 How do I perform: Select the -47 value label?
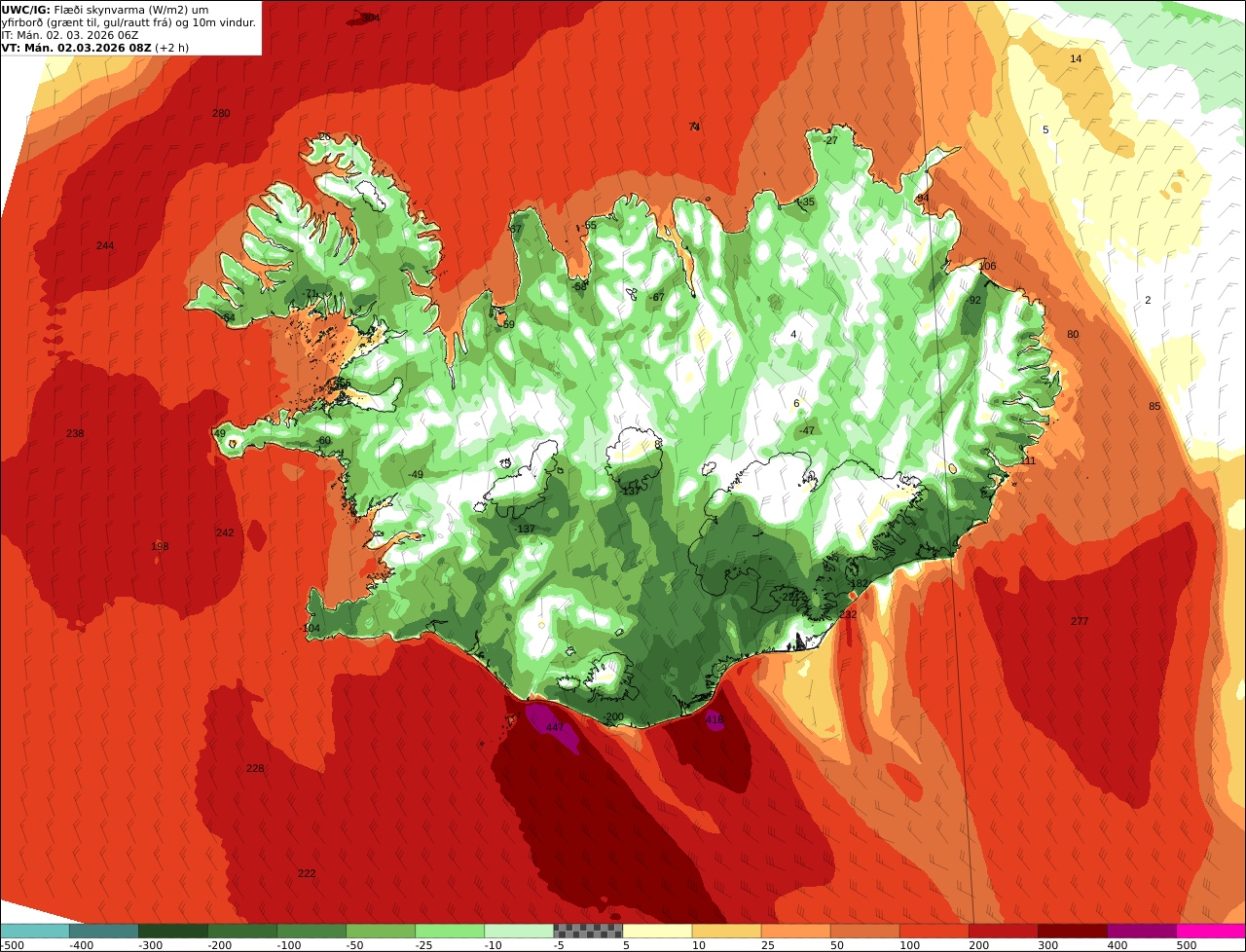point(807,430)
